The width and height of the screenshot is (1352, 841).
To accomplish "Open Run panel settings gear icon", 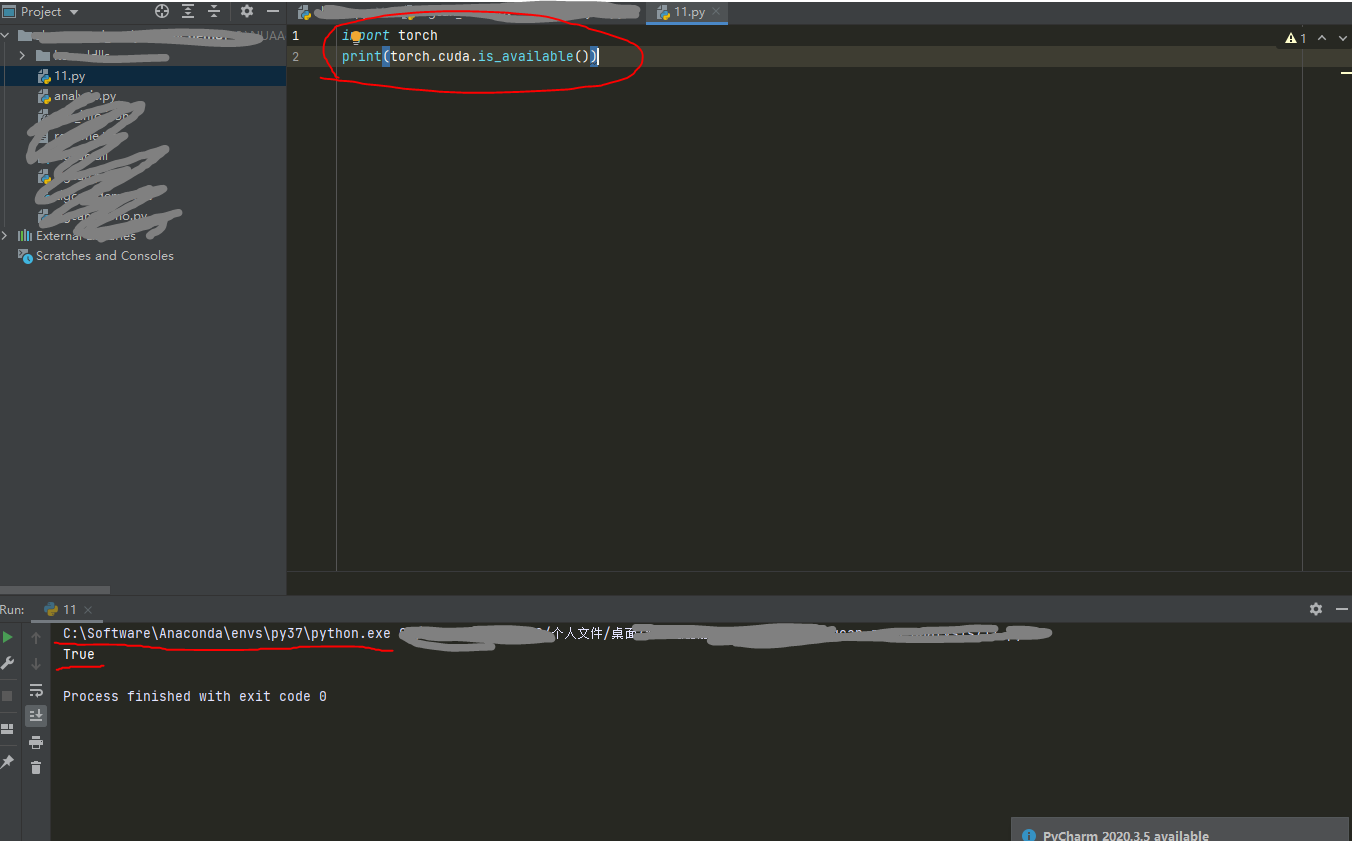I will 1316,609.
